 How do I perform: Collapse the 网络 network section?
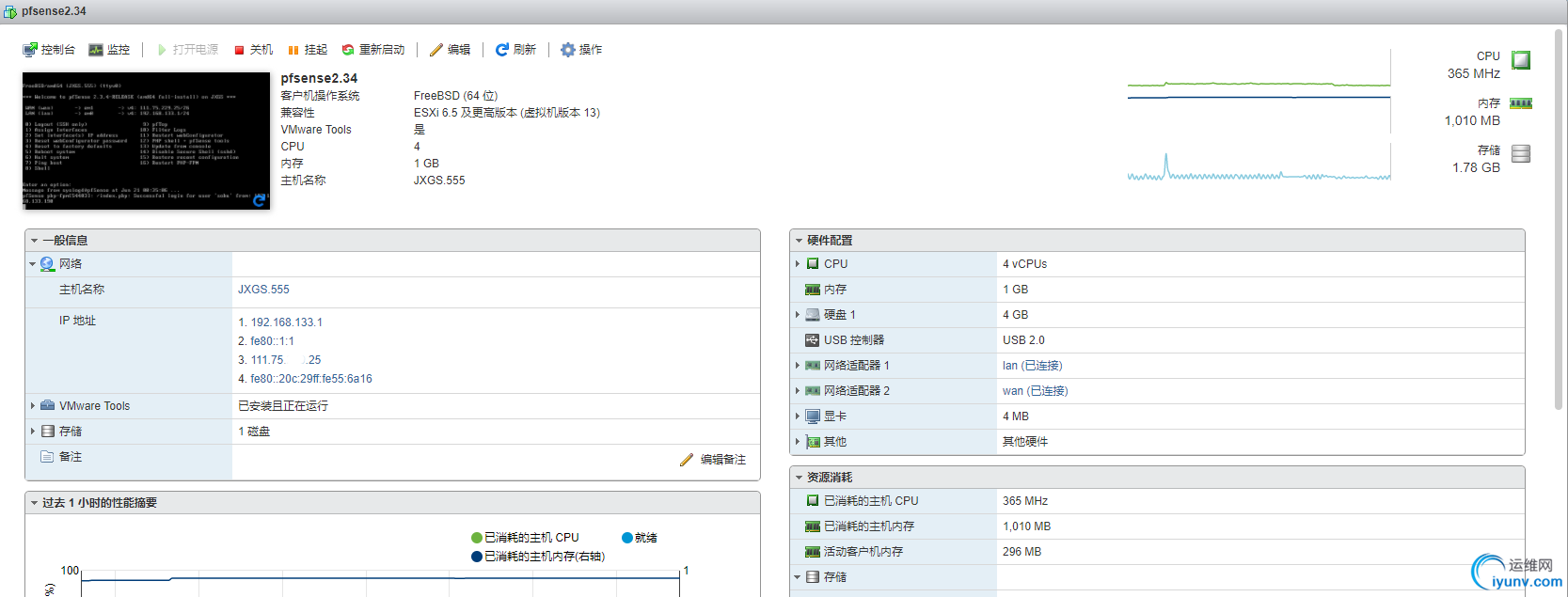click(x=32, y=264)
